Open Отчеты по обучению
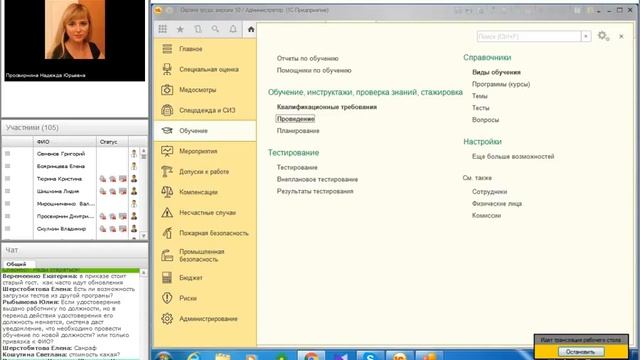The image size is (640, 360). [x=307, y=58]
